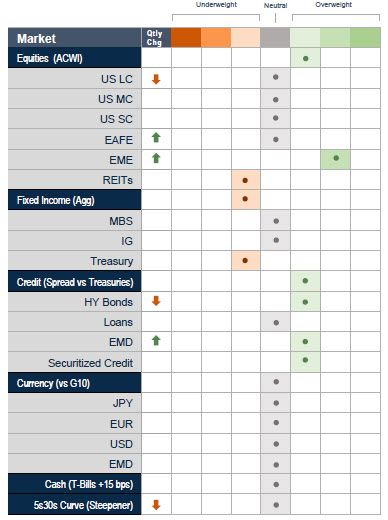Click the green up arrow beside EME
The width and height of the screenshot is (388, 520).
tap(156, 158)
